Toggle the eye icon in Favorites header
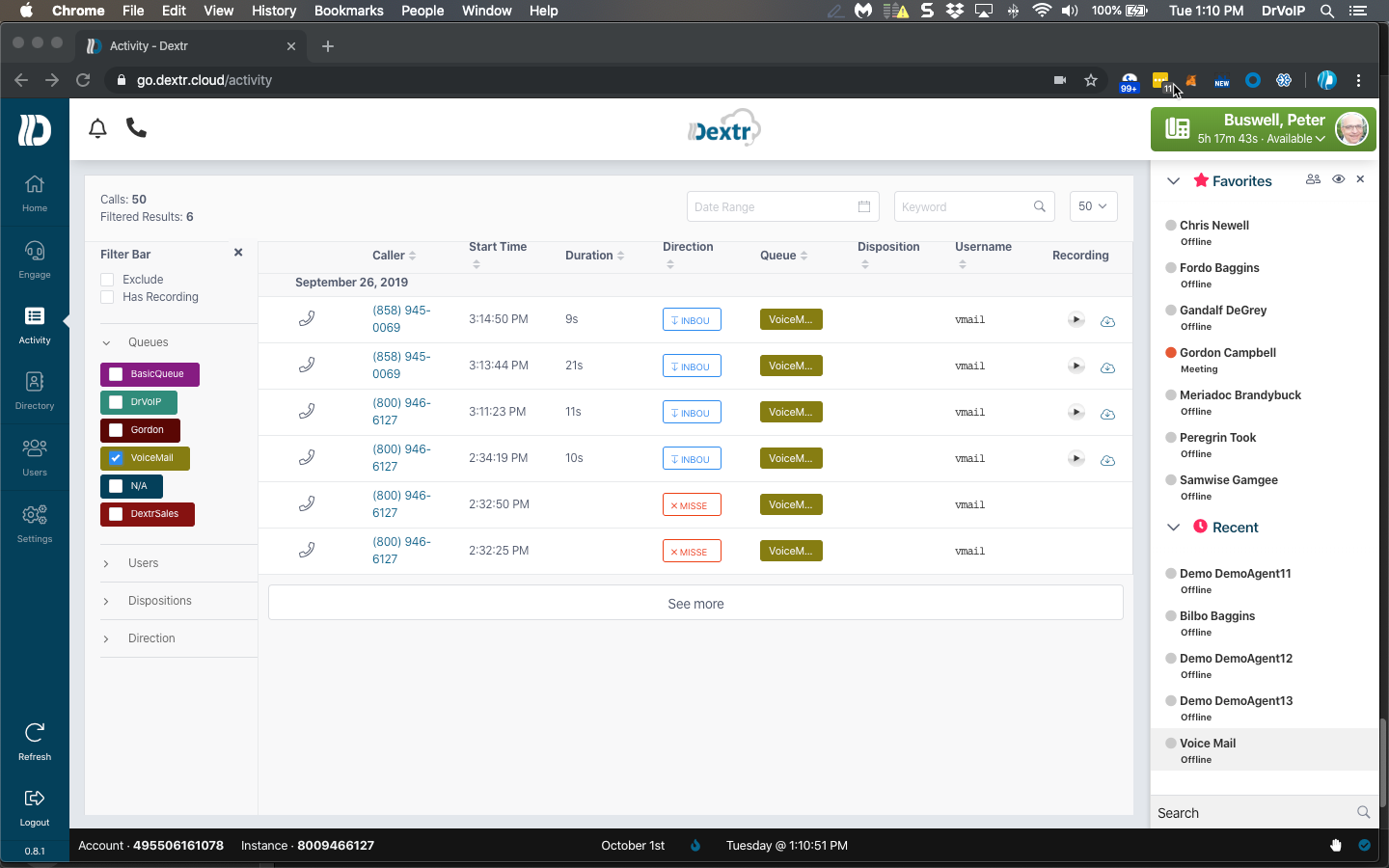 tap(1338, 179)
